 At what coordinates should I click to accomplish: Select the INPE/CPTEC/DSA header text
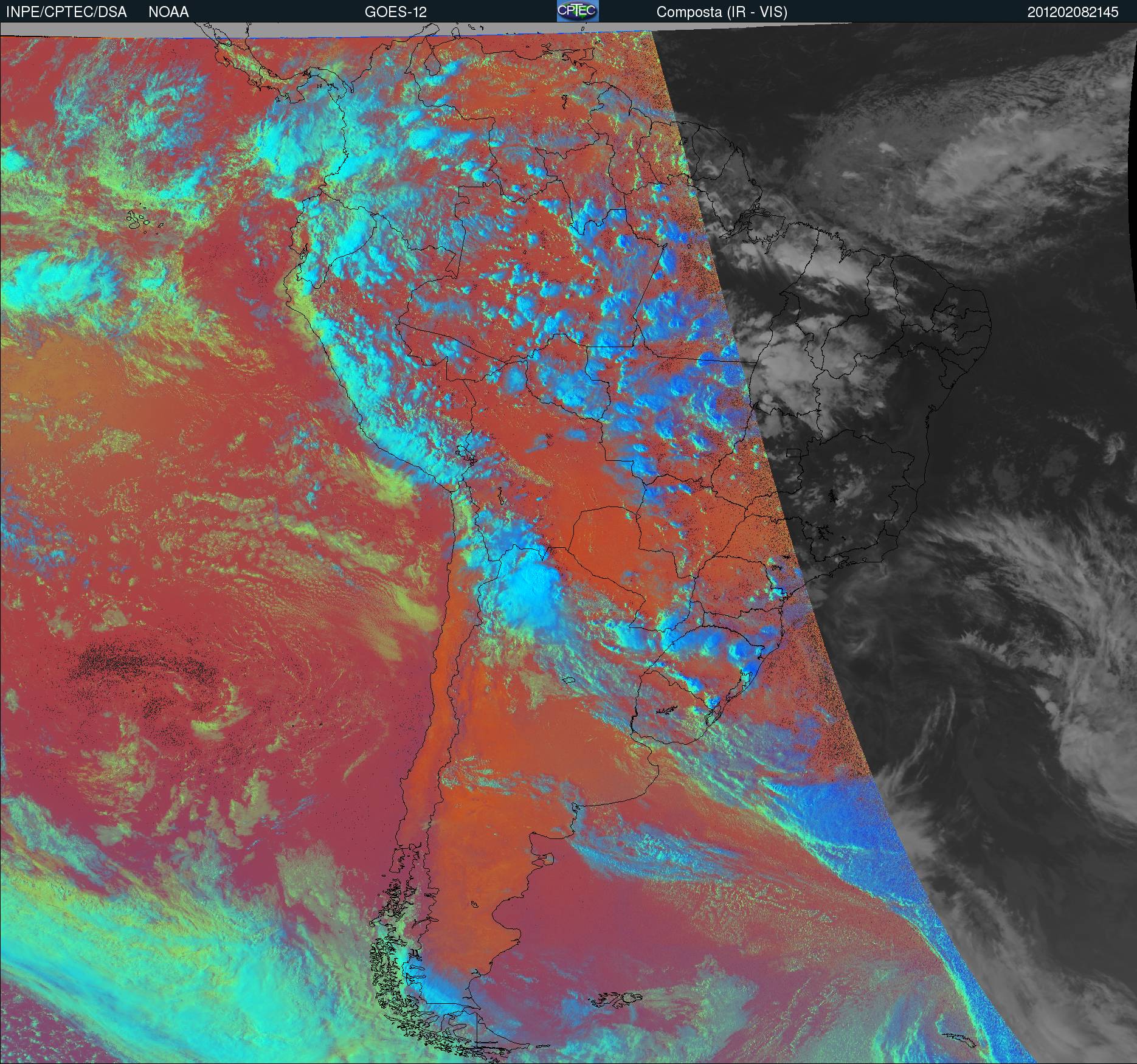(66, 12)
